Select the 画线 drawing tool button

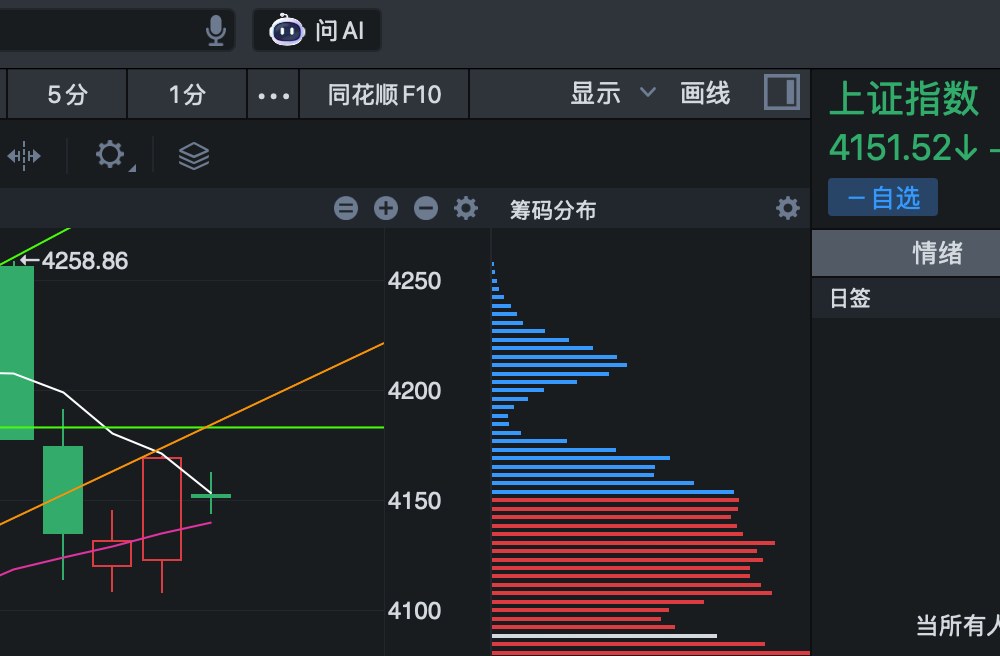click(705, 93)
